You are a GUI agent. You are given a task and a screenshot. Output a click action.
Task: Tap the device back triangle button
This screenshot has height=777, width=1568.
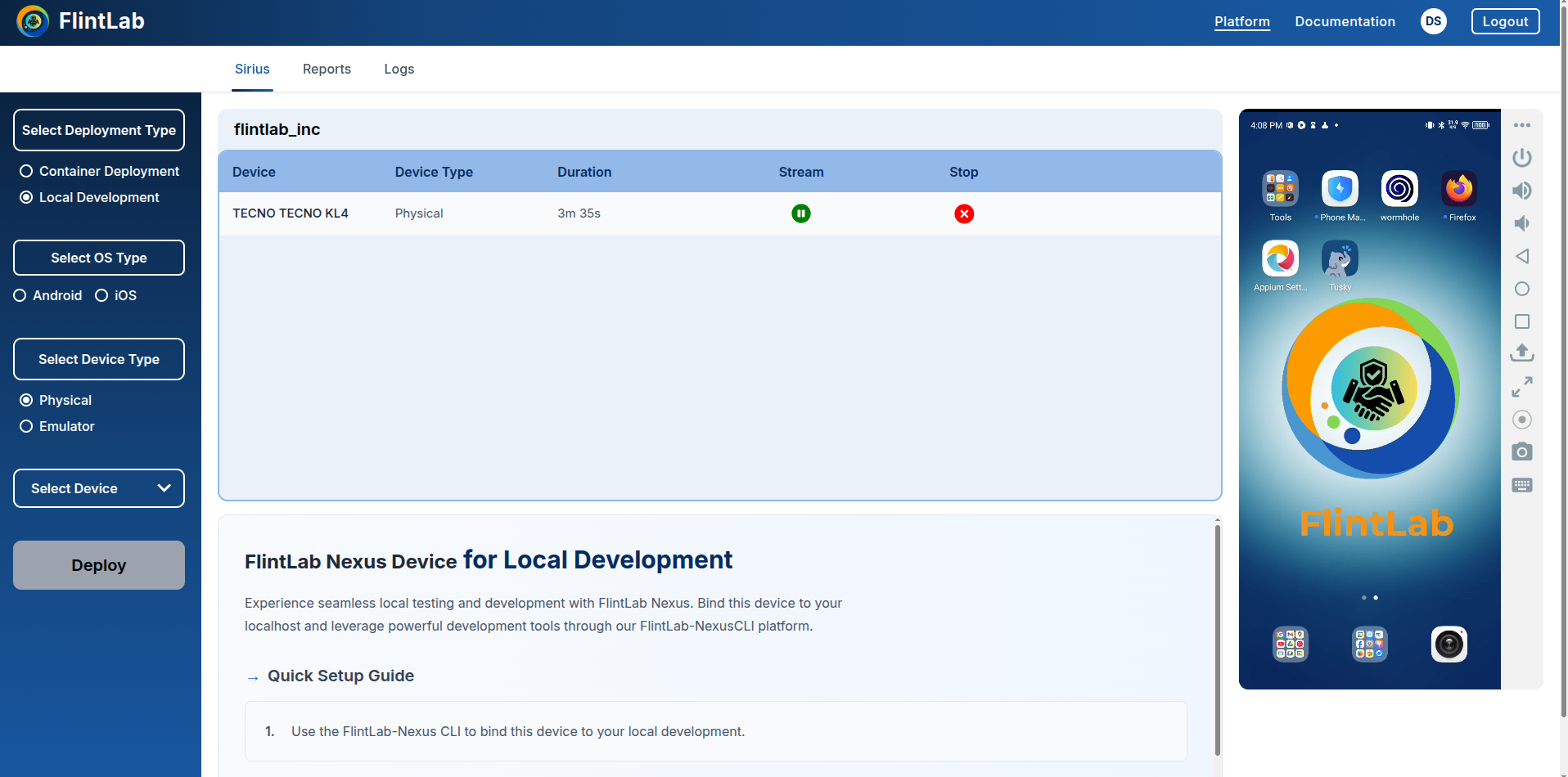(x=1522, y=256)
